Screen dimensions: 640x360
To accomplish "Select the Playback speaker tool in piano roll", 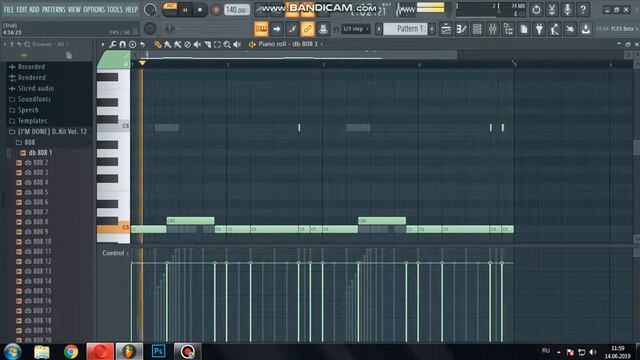I will [237, 44].
